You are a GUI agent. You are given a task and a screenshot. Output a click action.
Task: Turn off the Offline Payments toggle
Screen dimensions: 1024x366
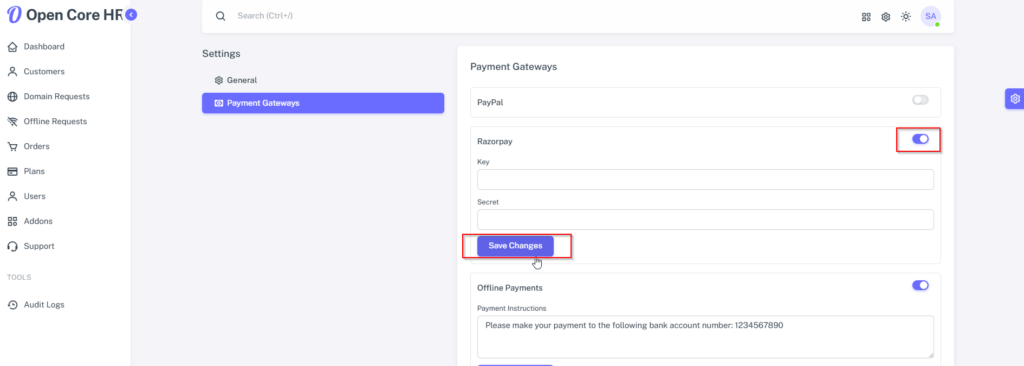[x=920, y=285]
